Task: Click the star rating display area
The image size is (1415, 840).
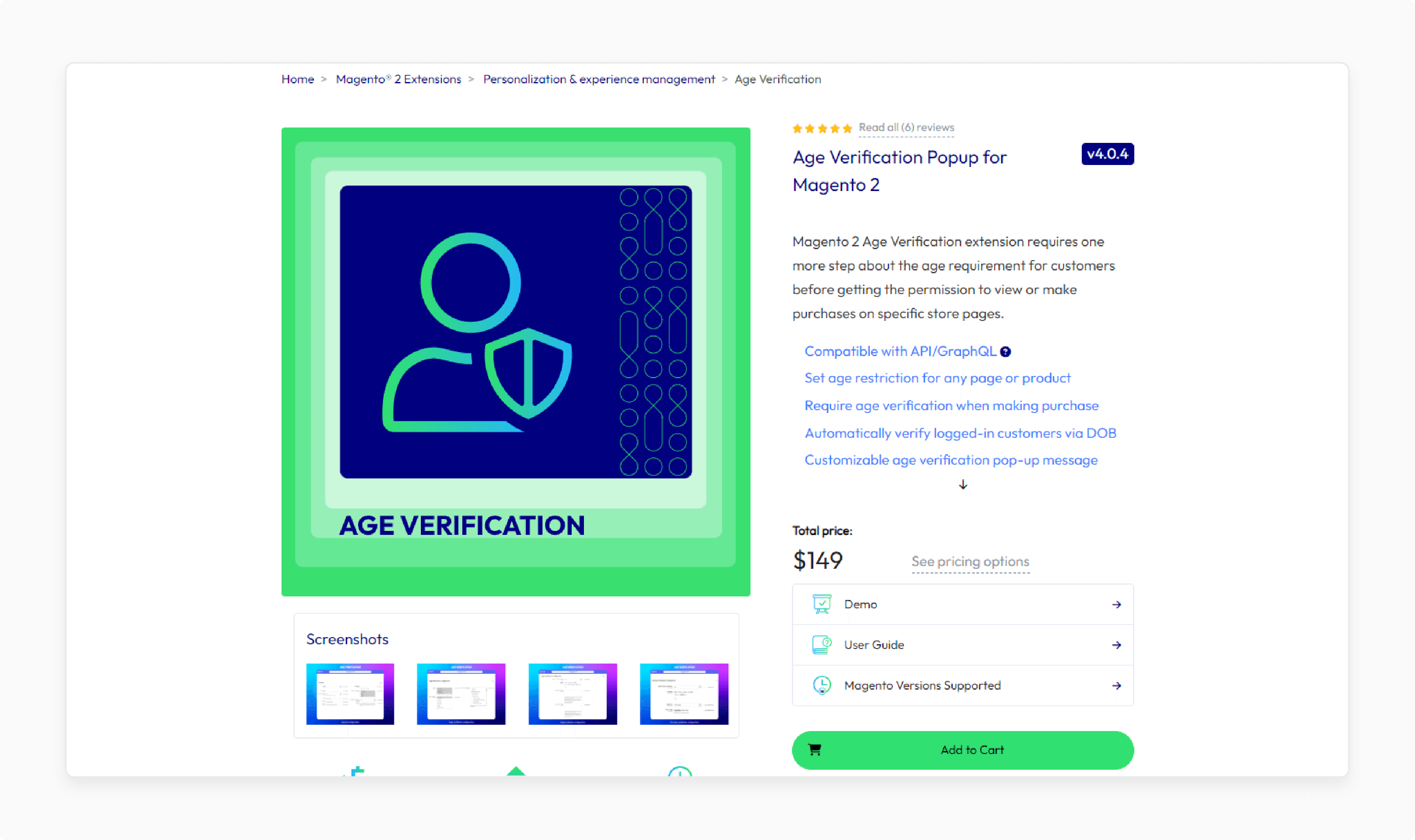Action: click(820, 127)
